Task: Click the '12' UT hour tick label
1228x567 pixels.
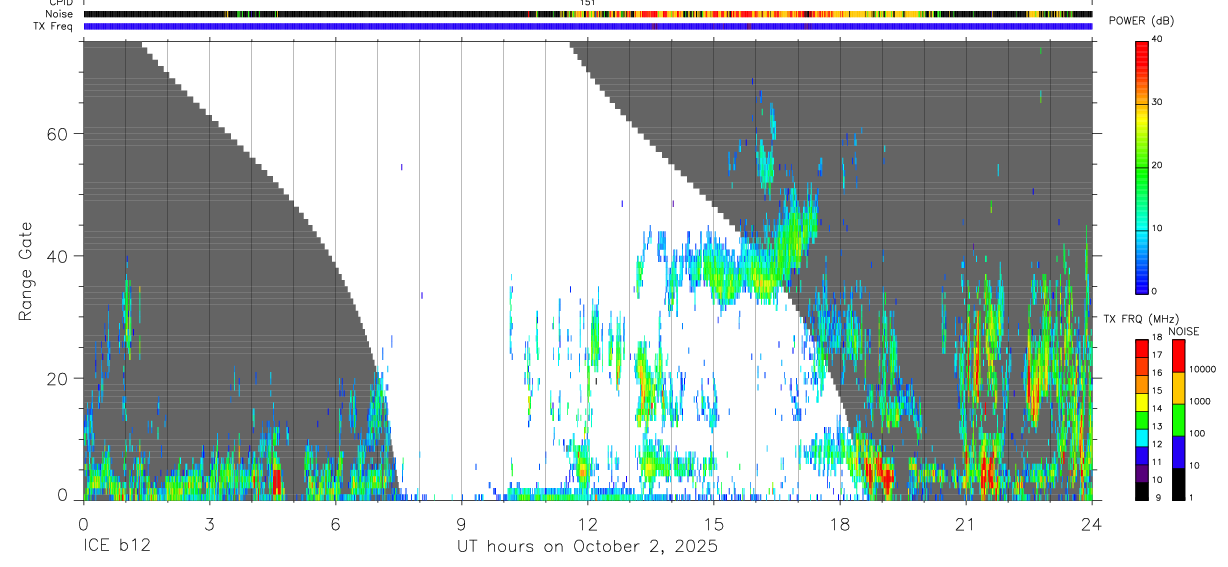Action: 588,523
